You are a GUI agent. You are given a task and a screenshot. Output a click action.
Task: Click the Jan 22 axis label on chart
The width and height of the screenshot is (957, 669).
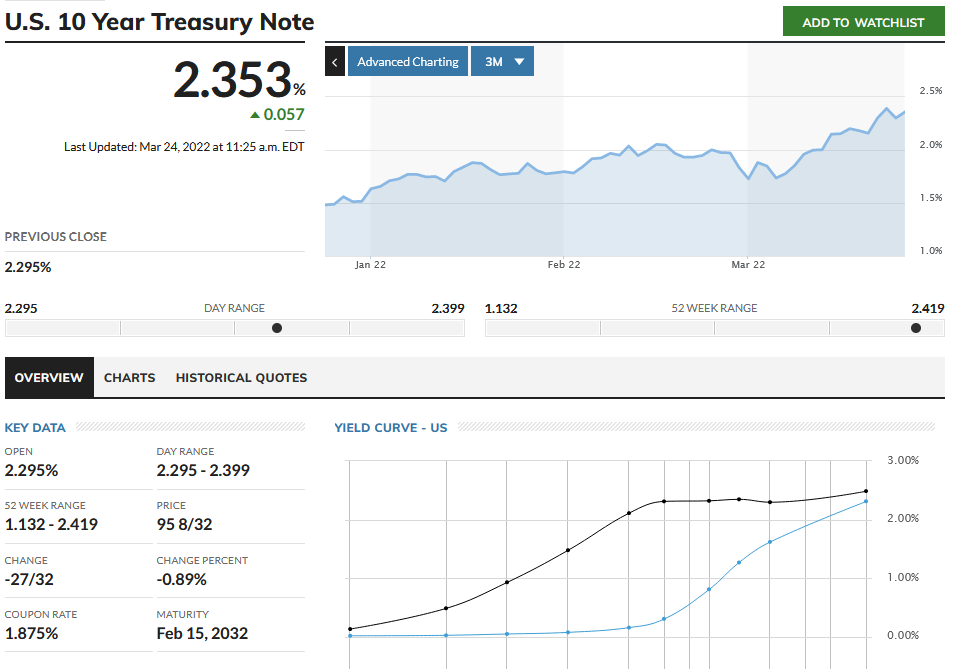click(370, 265)
